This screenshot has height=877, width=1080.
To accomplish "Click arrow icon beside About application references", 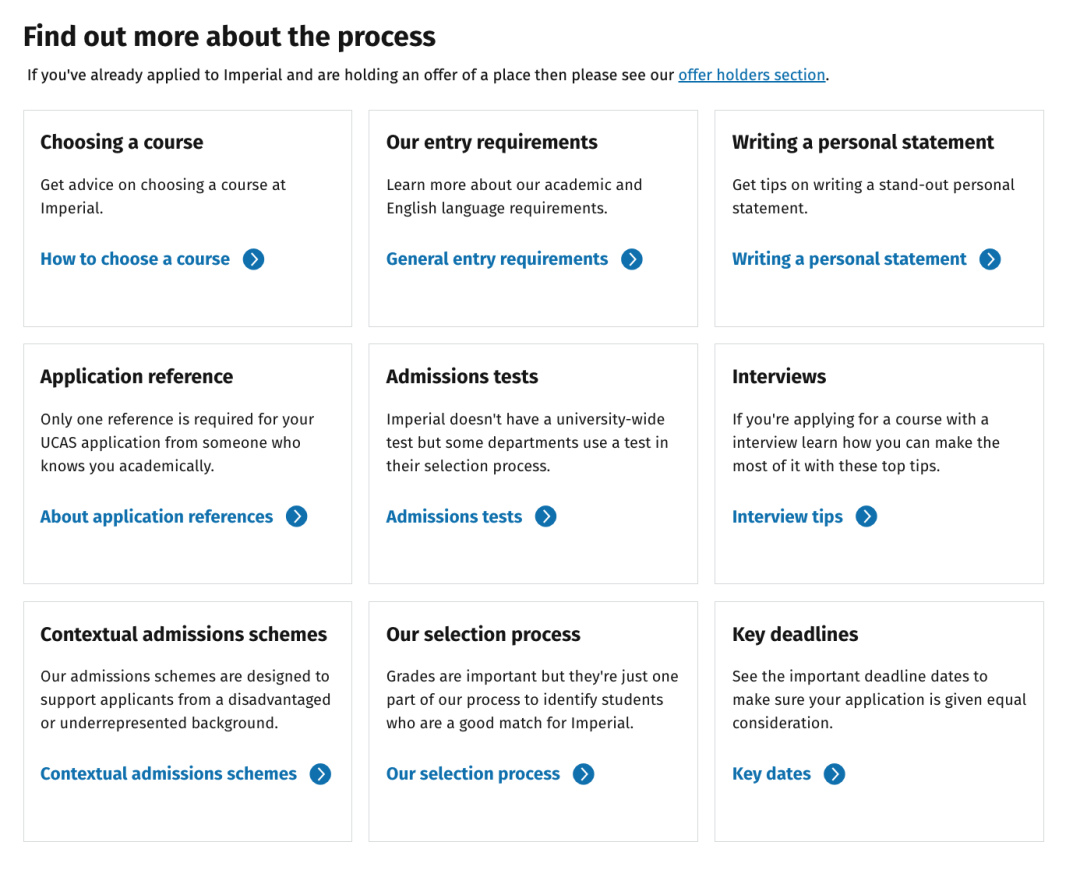I will coord(297,516).
